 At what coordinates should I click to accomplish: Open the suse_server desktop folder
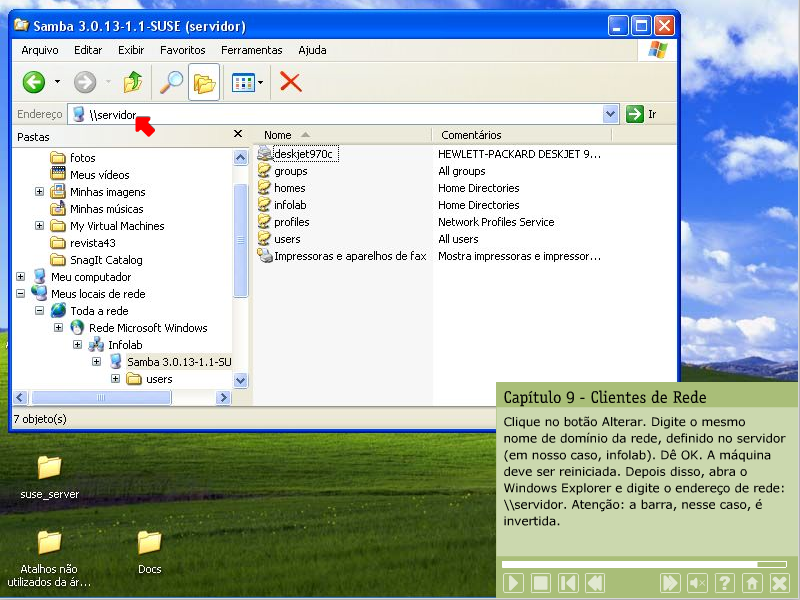pyautogui.click(x=49, y=467)
